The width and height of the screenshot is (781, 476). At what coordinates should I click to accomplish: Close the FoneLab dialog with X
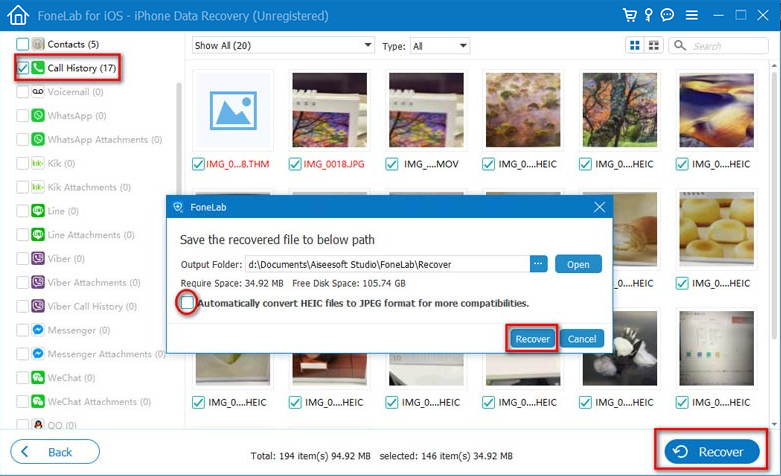(x=599, y=207)
